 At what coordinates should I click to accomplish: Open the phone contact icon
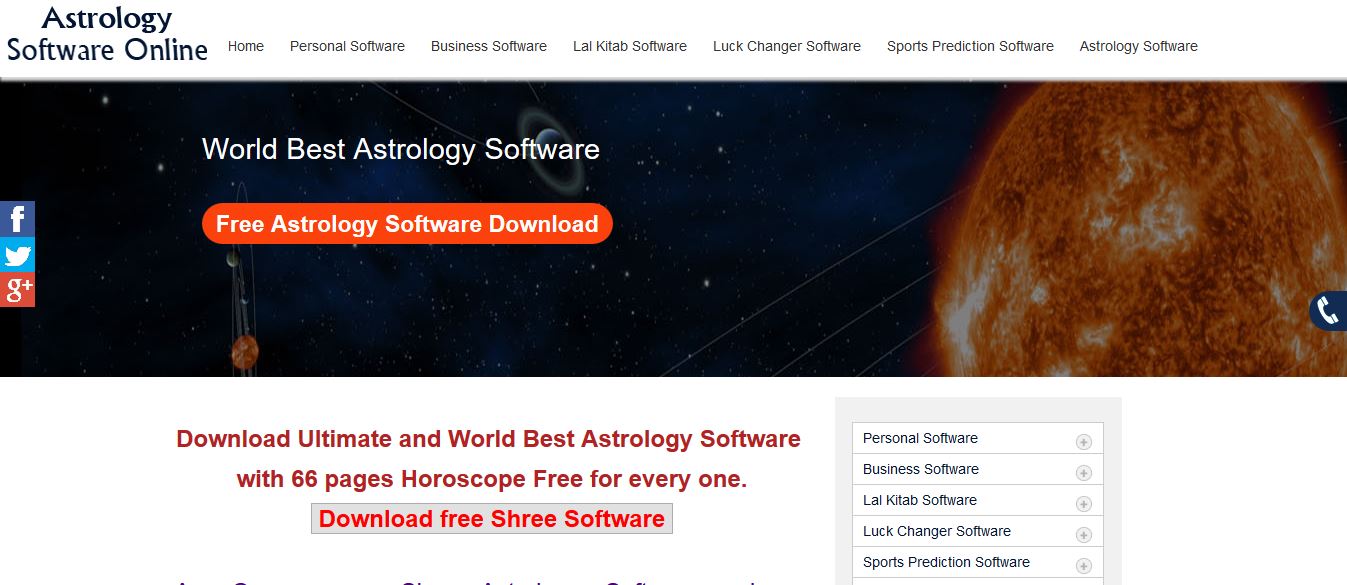(x=1329, y=311)
